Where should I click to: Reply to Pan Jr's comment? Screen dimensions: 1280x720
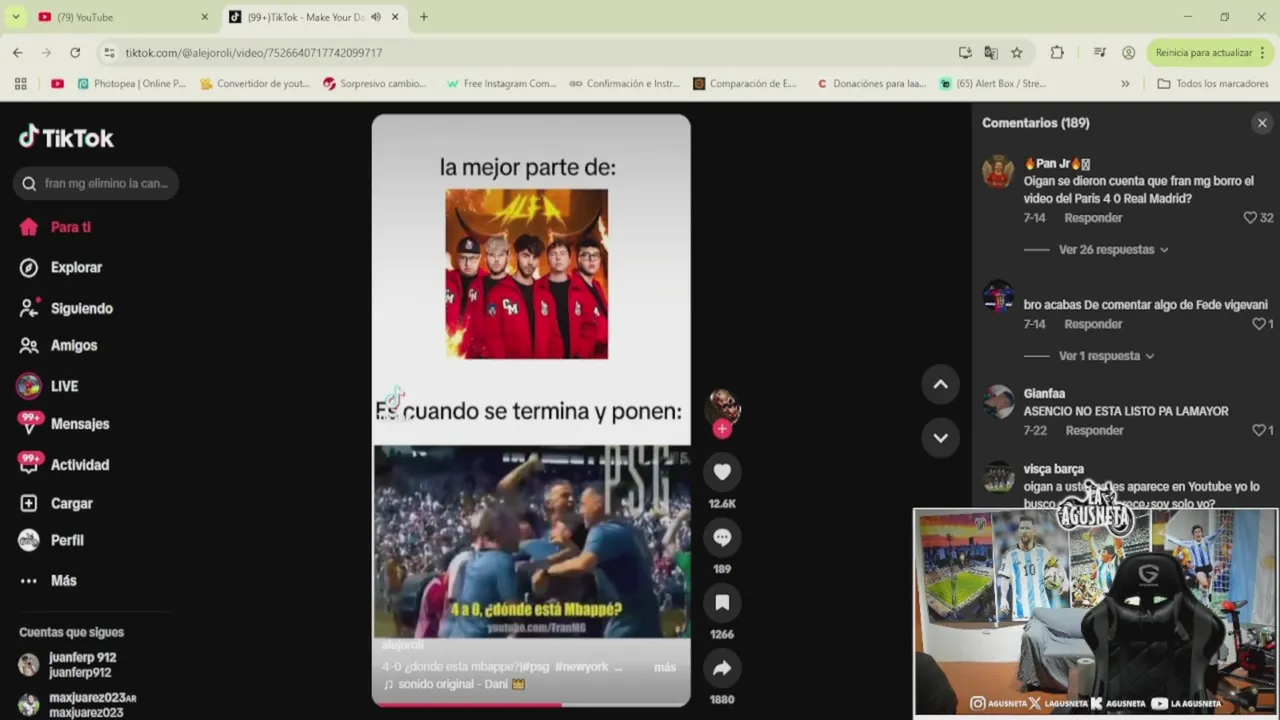click(1093, 218)
